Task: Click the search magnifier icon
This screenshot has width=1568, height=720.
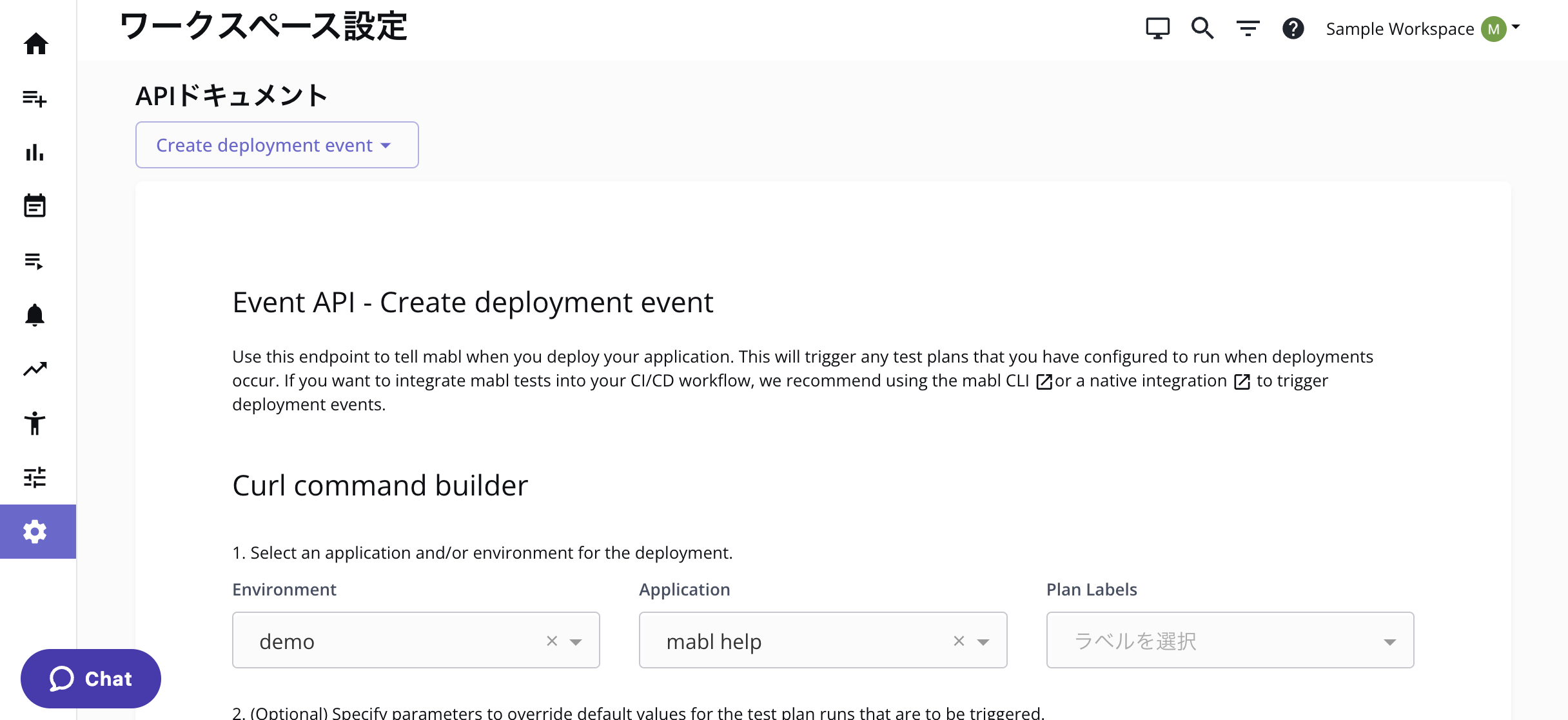Action: [x=1202, y=28]
